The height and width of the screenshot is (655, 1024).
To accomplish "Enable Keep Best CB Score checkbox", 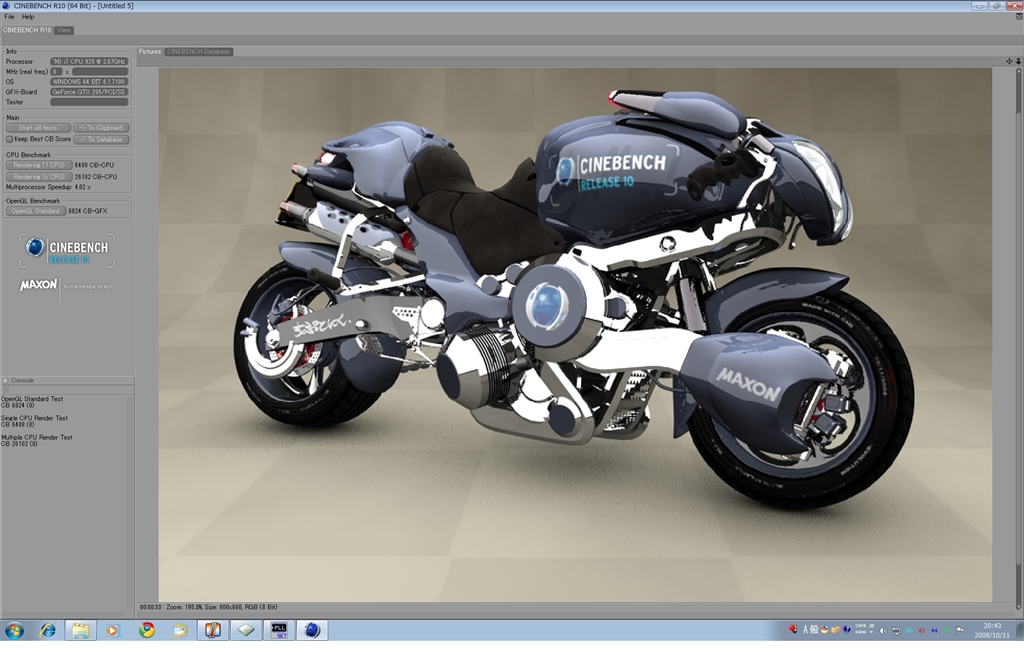I will pyautogui.click(x=9, y=139).
